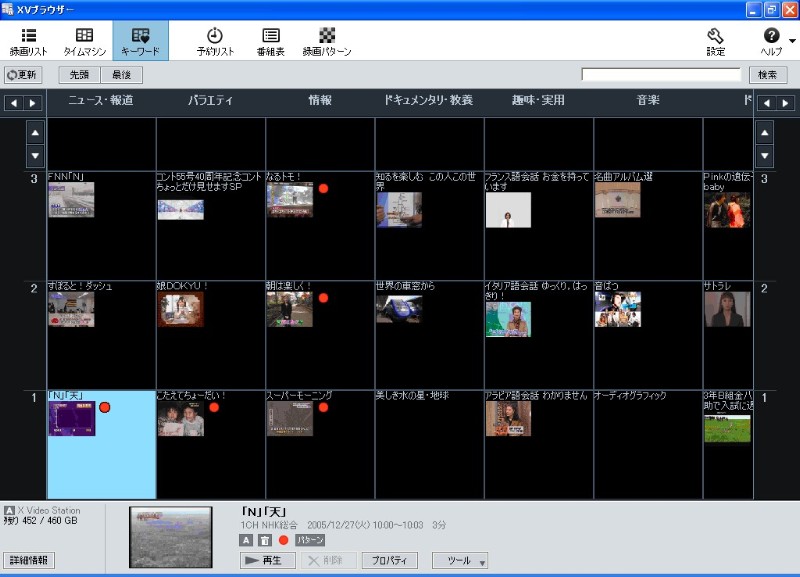Play the selected recording with 再生
The height and width of the screenshot is (577, 800).
pyautogui.click(x=268, y=561)
